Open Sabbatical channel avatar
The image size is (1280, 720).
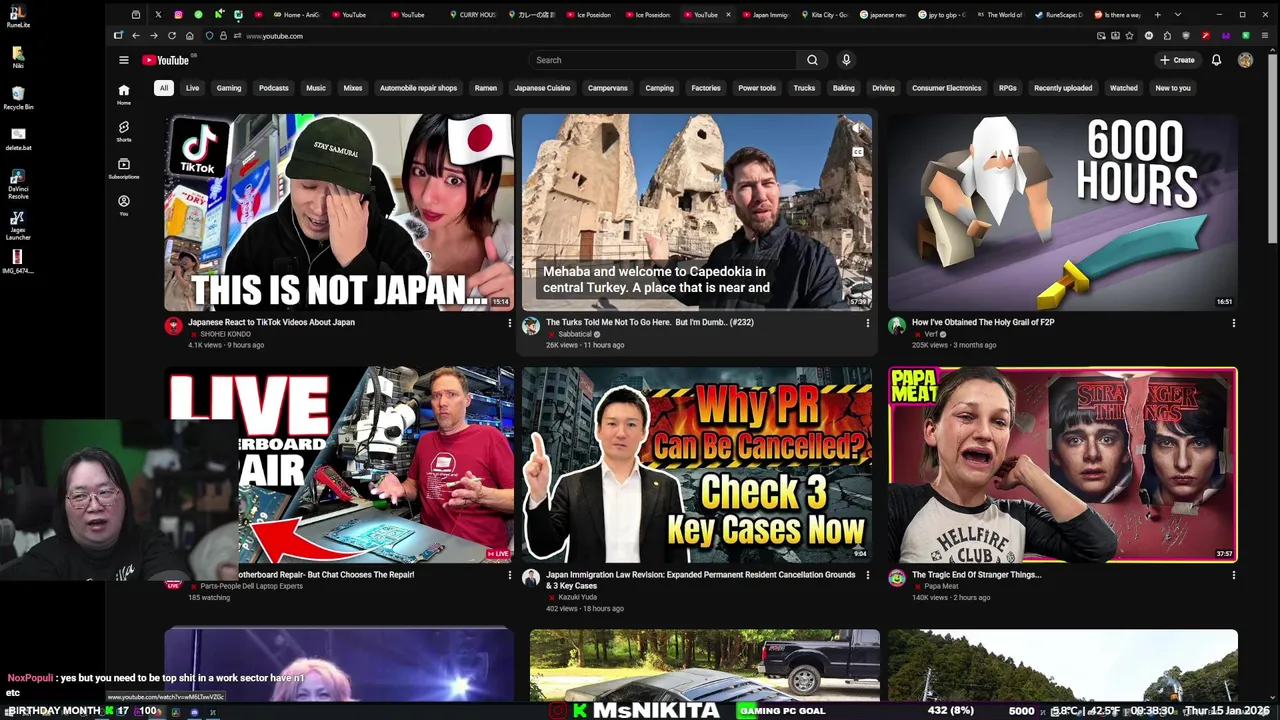pos(531,326)
